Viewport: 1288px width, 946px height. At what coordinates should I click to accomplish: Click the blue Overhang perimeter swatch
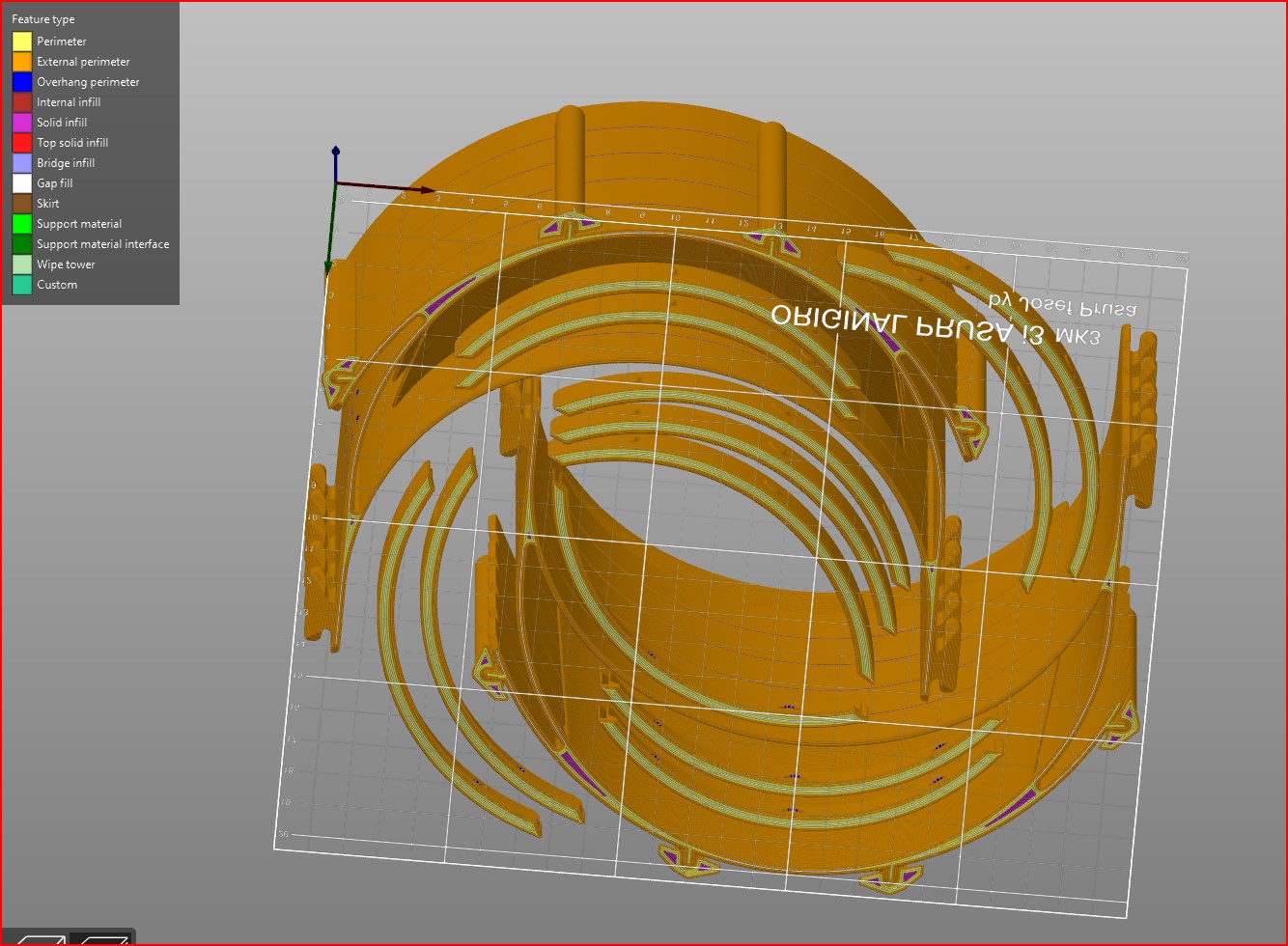click(22, 82)
